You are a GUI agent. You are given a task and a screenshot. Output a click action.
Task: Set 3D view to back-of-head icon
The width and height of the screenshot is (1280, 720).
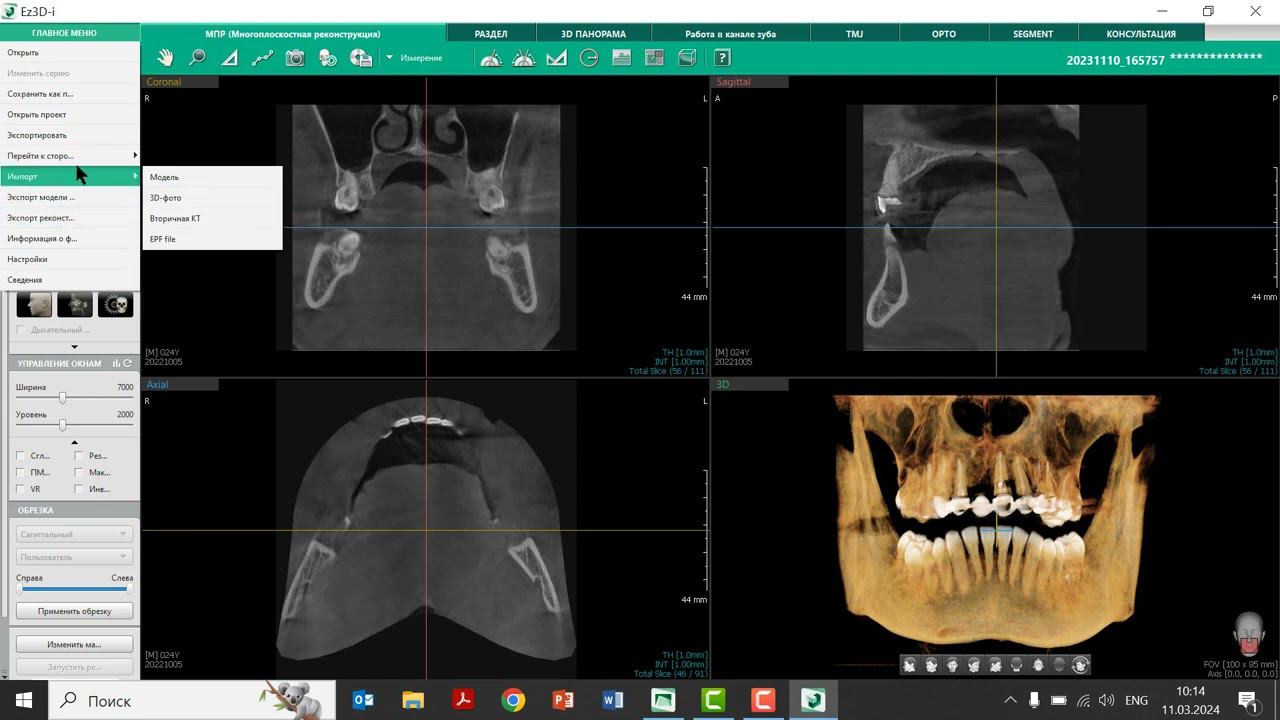pos(1016,665)
